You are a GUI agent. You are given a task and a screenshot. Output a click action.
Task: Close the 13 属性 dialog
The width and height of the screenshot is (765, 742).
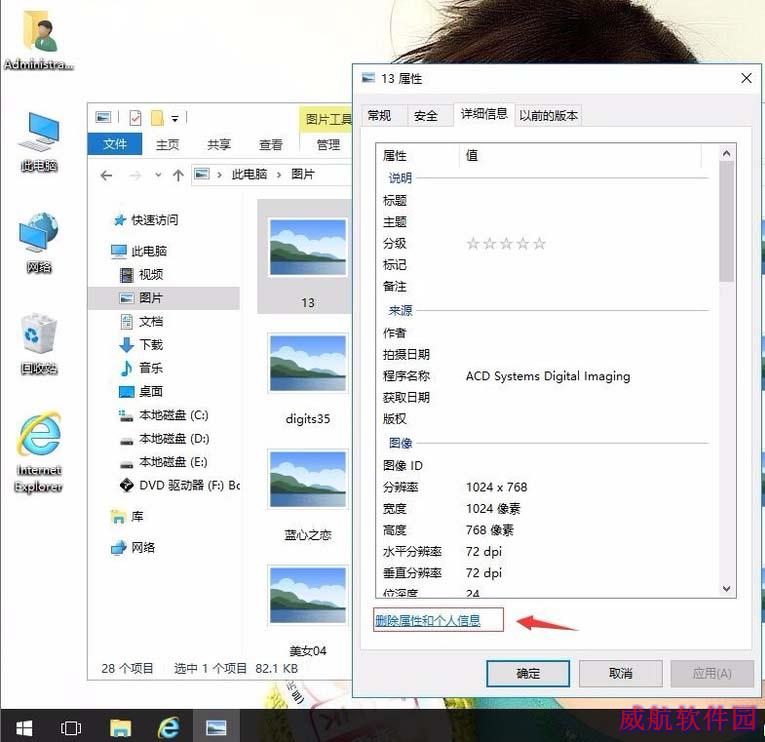[746, 78]
